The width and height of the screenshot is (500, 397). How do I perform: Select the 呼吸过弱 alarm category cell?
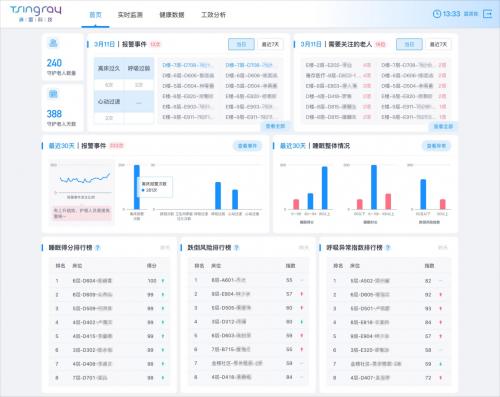[x=139, y=68]
